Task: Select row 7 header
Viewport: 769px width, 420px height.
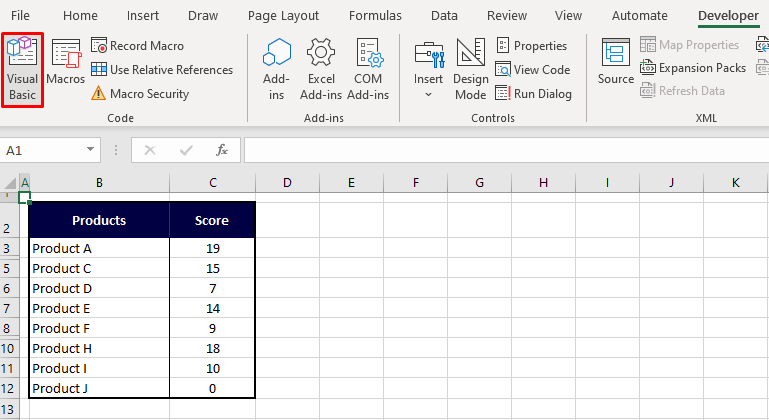Action: [x=9, y=308]
